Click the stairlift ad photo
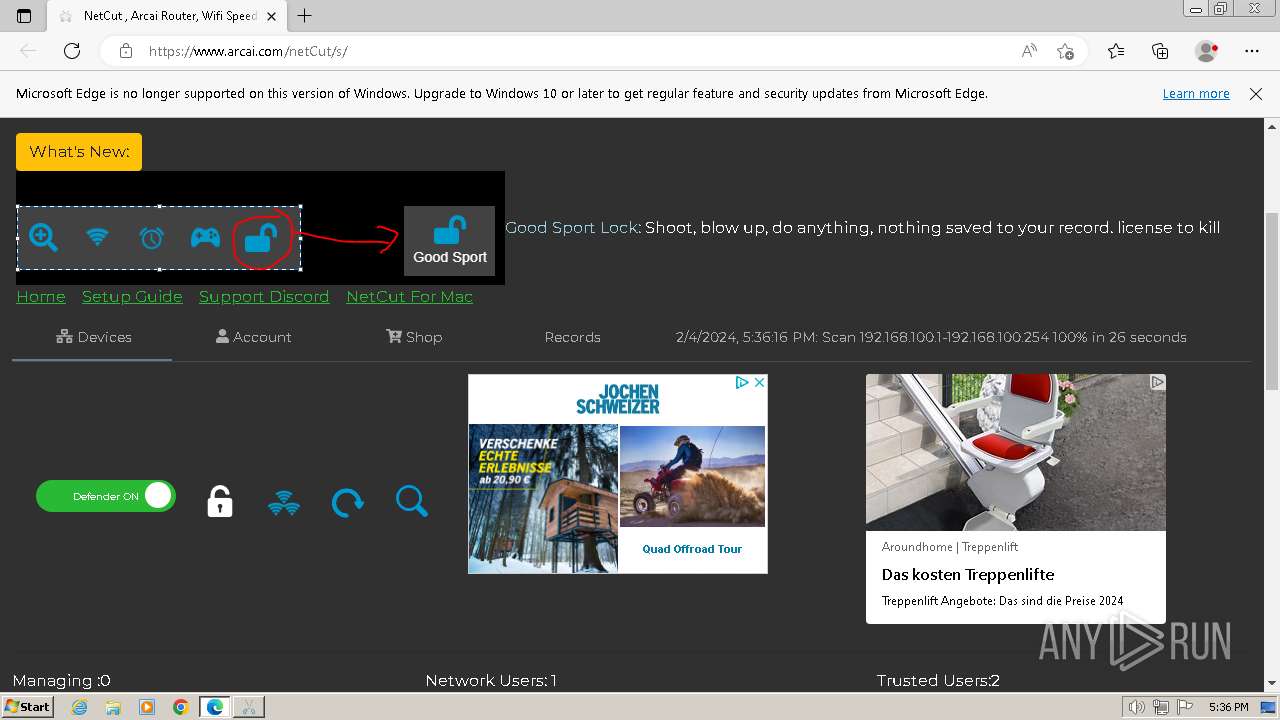The image size is (1280, 720). point(1016,452)
